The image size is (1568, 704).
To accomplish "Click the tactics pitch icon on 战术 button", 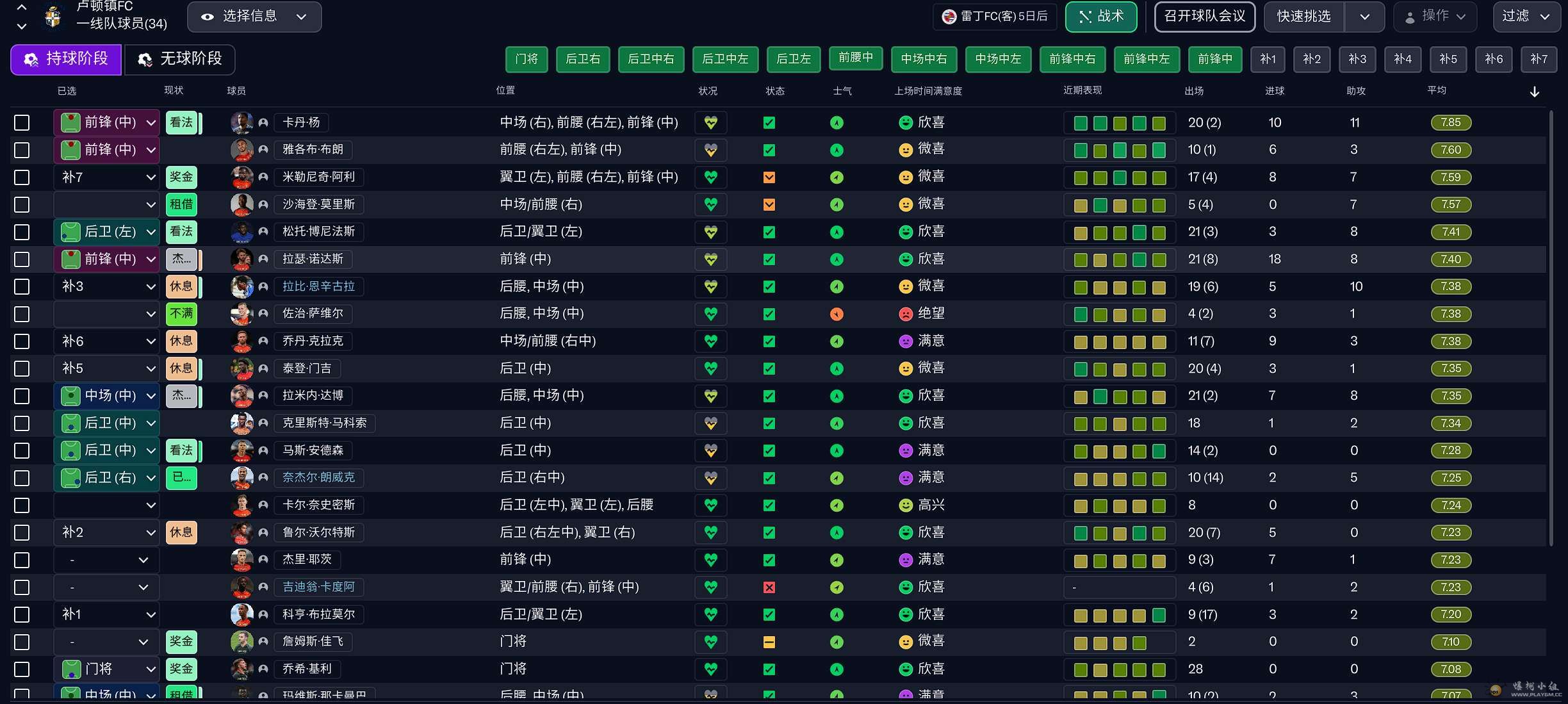I will [1084, 17].
